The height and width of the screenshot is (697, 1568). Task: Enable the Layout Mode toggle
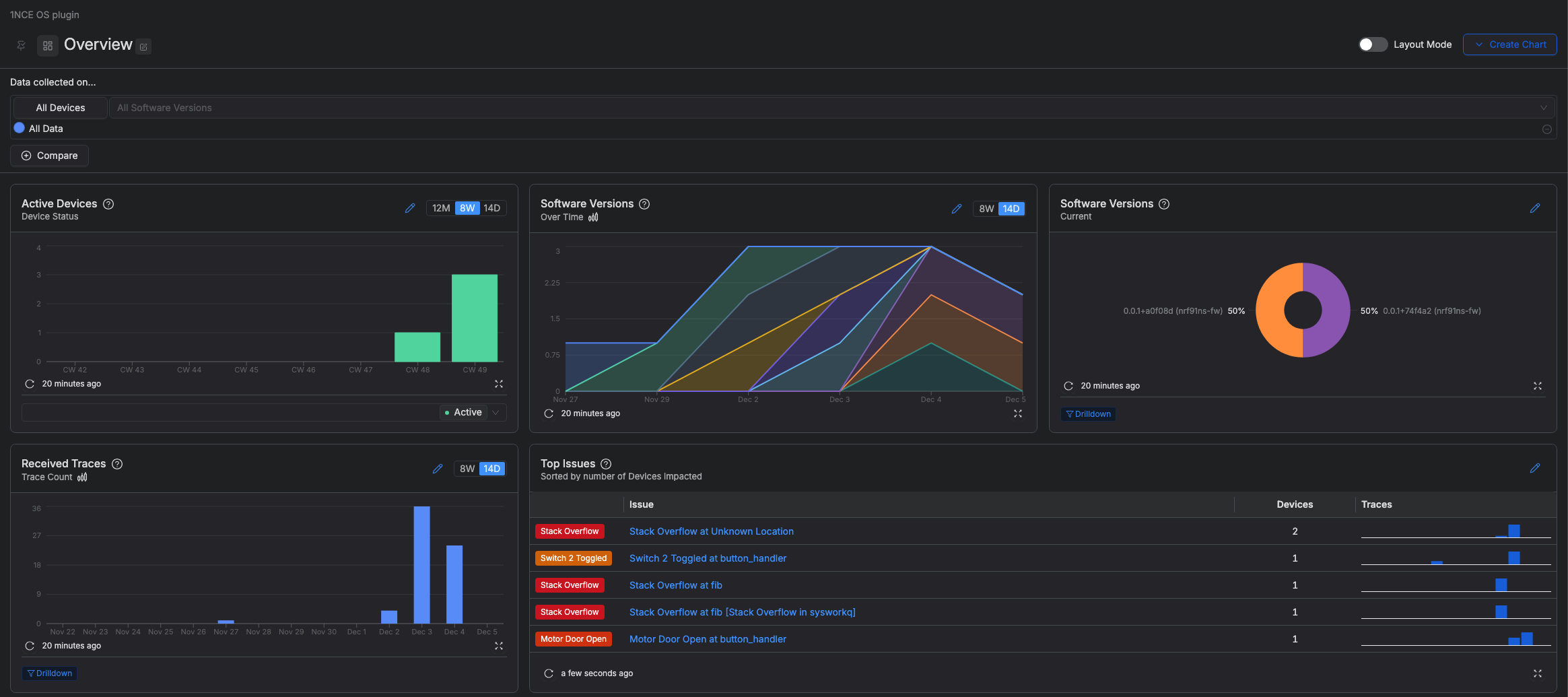(1372, 44)
